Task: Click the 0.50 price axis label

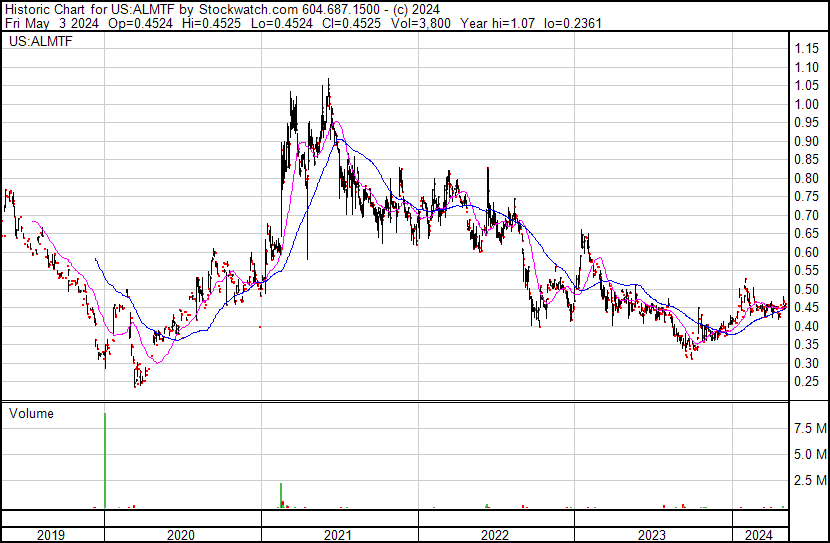Action: 806,289
